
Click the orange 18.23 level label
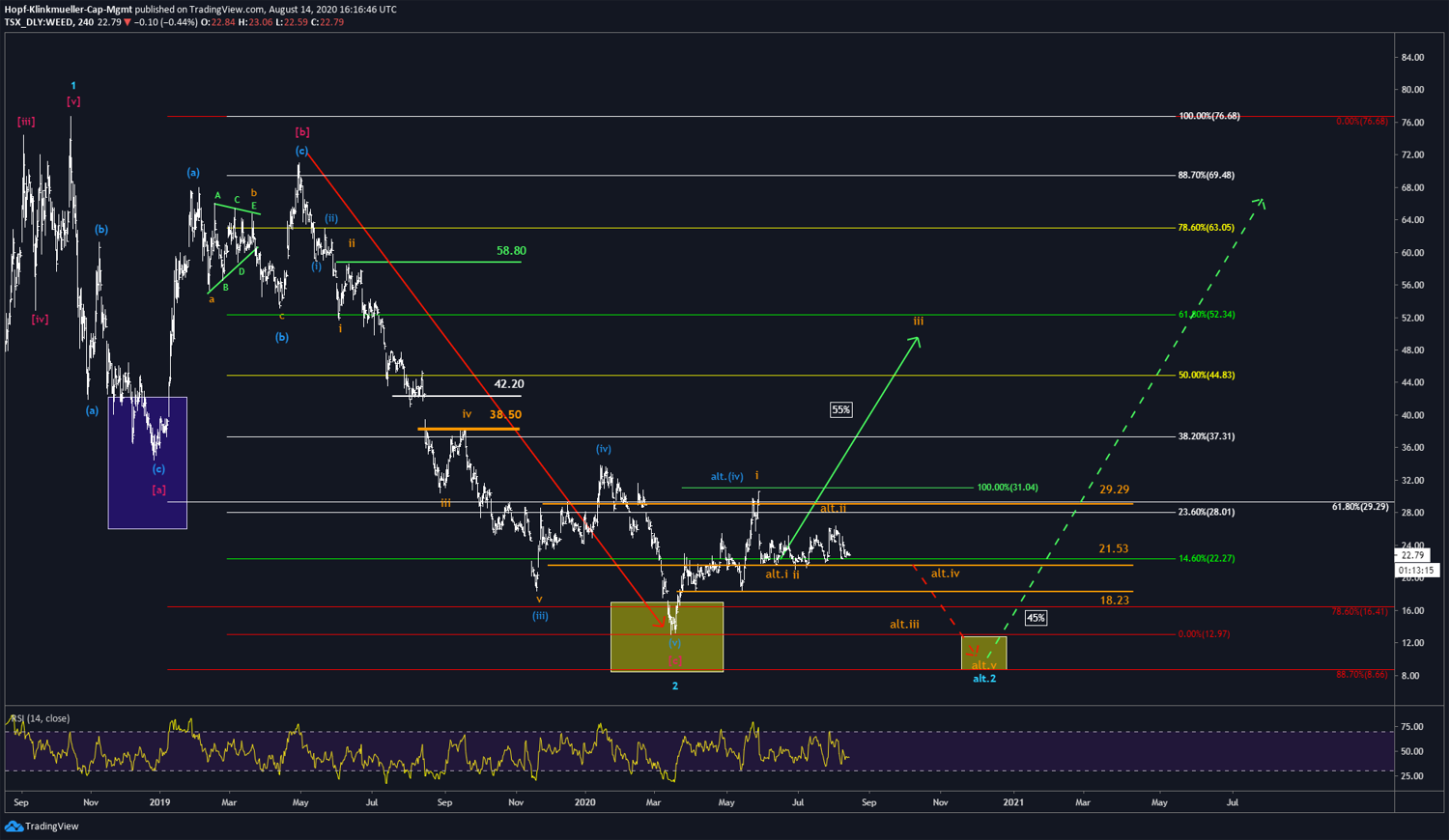pyautogui.click(x=1114, y=601)
